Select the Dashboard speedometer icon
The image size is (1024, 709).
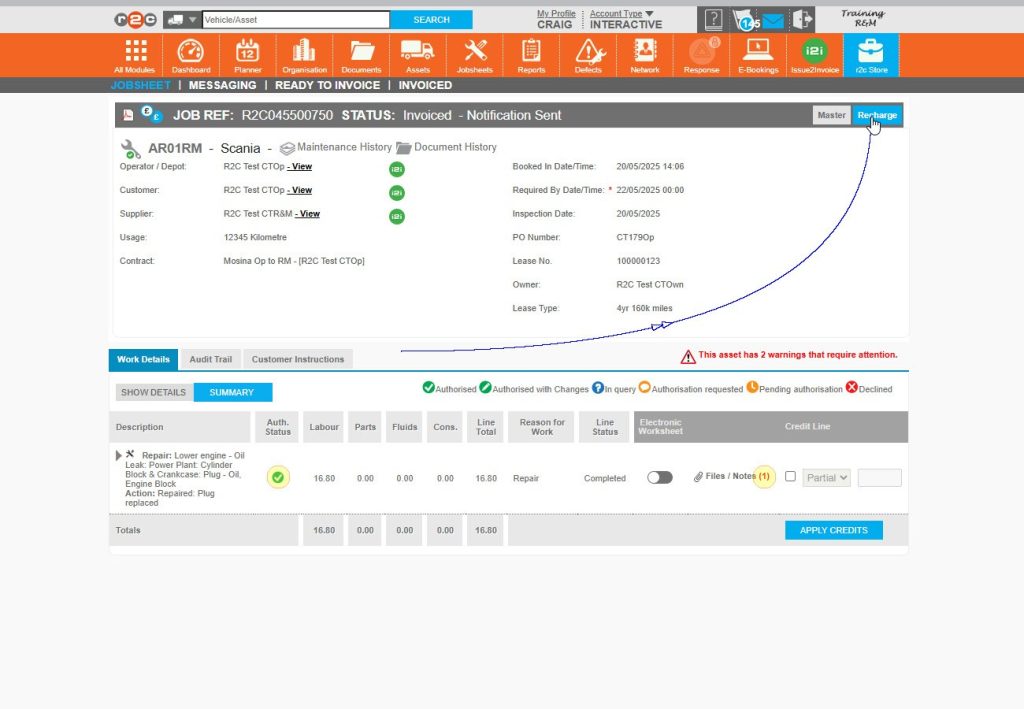coord(190,50)
